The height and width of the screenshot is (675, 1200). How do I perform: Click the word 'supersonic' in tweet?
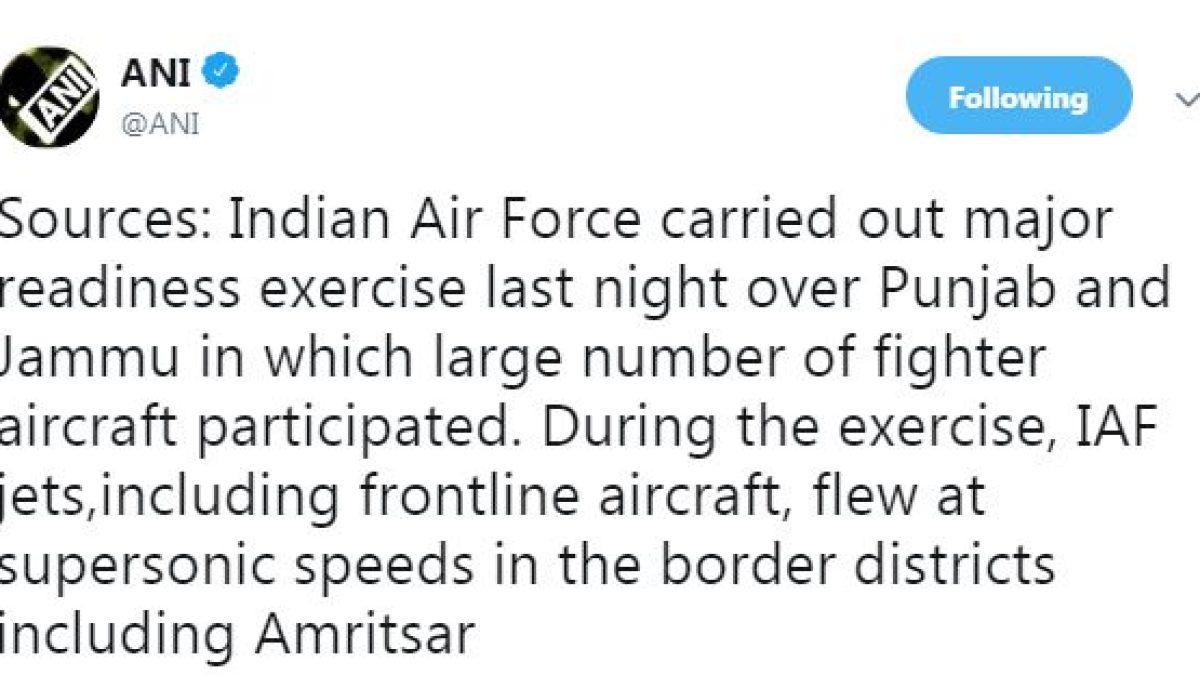(126, 566)
